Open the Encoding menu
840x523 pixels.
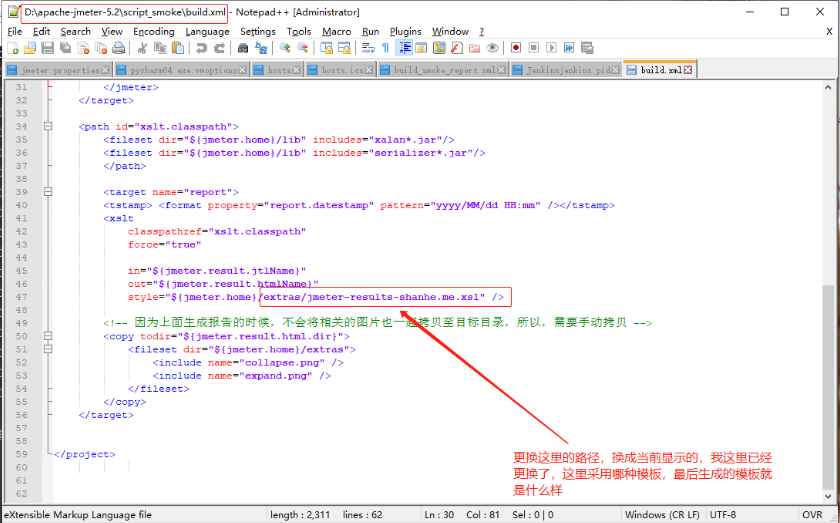[154, 32]
